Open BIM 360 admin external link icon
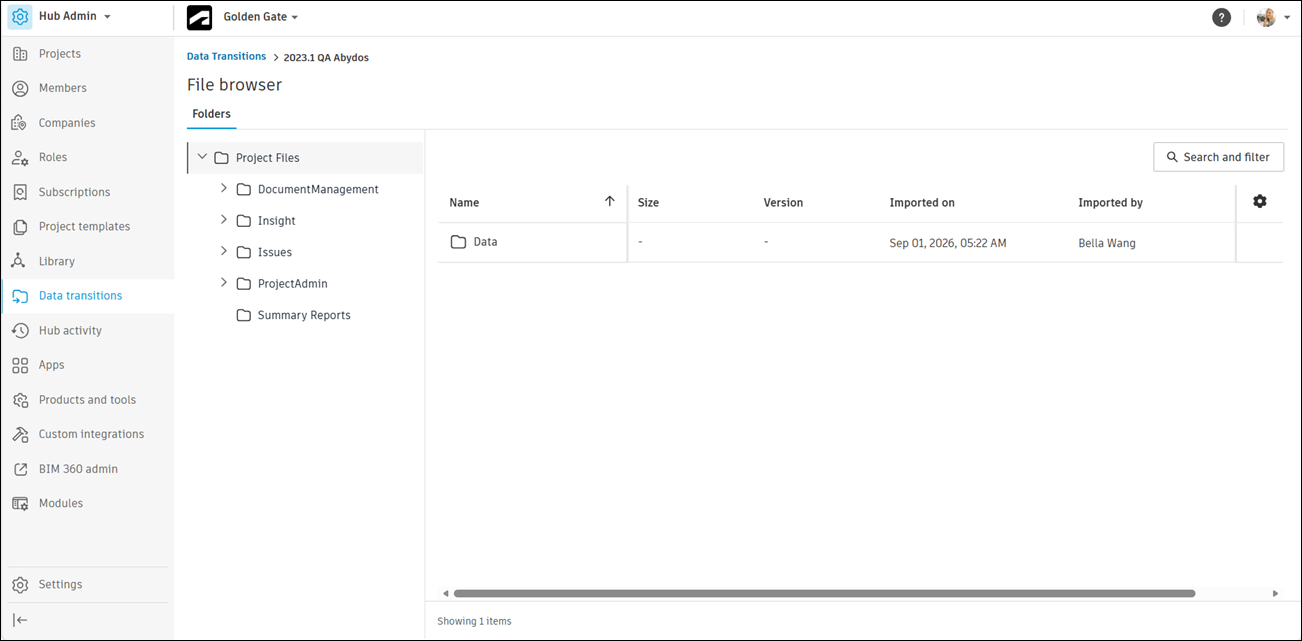Image resolution: width=1302 pixels, height=641 pixels. [20, 469]
